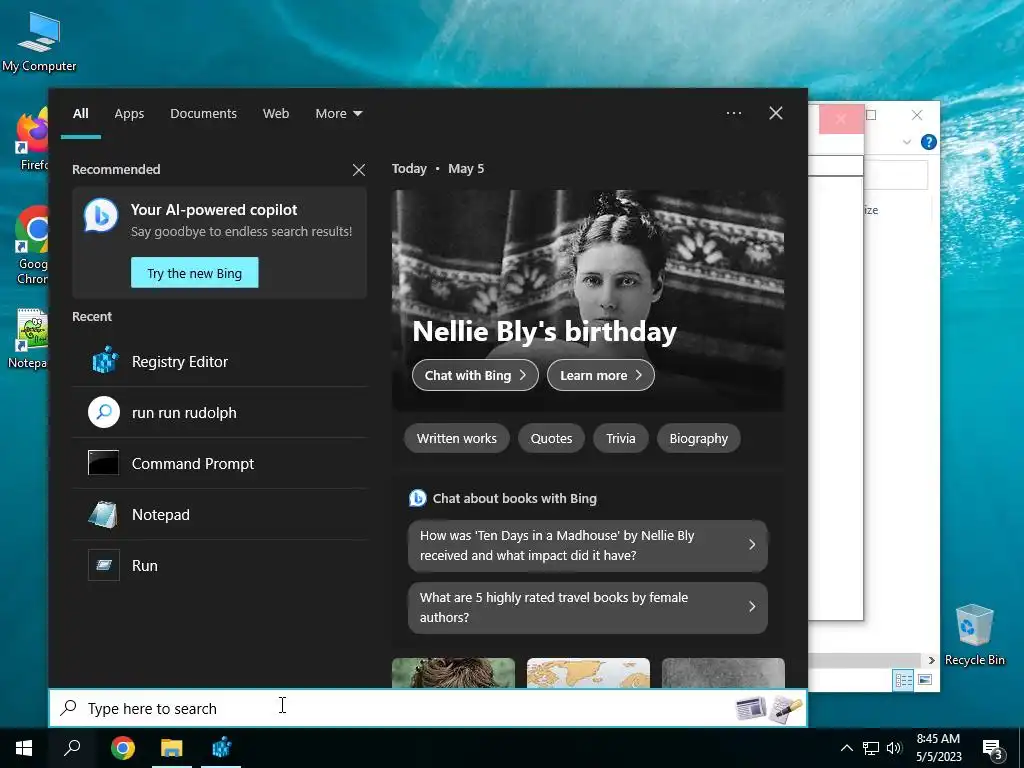Click the taskbar clock showing 8:45 AM
Viewport: 1024px width, 768px height.
pos(938,748)
